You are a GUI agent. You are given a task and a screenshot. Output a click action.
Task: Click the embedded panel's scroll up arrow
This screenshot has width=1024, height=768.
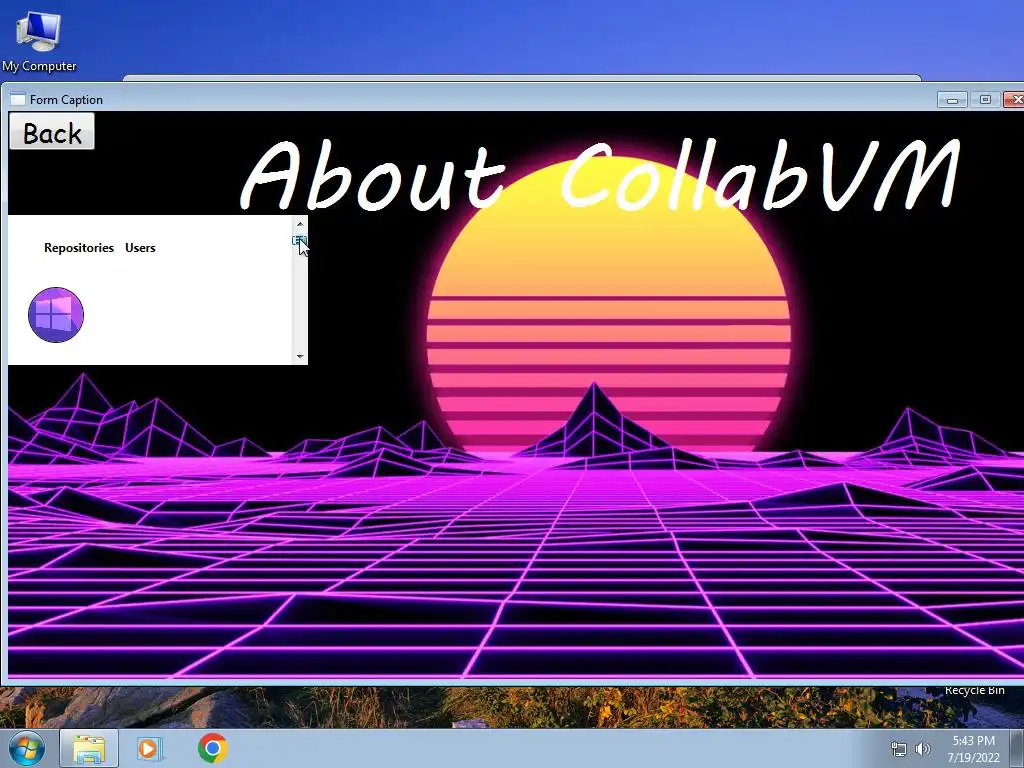click(300, 224)
